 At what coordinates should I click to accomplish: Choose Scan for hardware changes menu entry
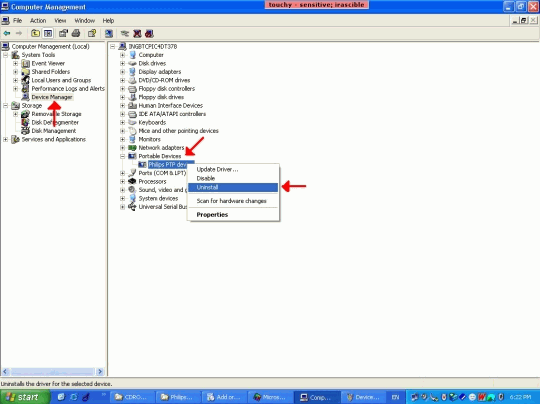(233, 201)
